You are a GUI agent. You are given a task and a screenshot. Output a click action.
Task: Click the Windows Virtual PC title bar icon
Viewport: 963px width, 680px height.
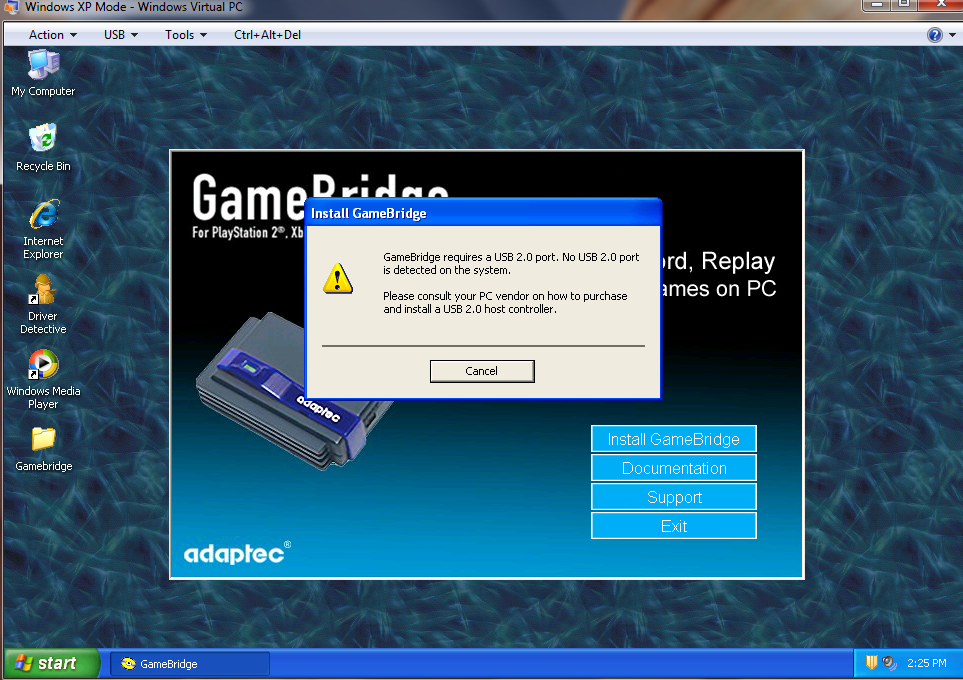[x=12, y=7]
